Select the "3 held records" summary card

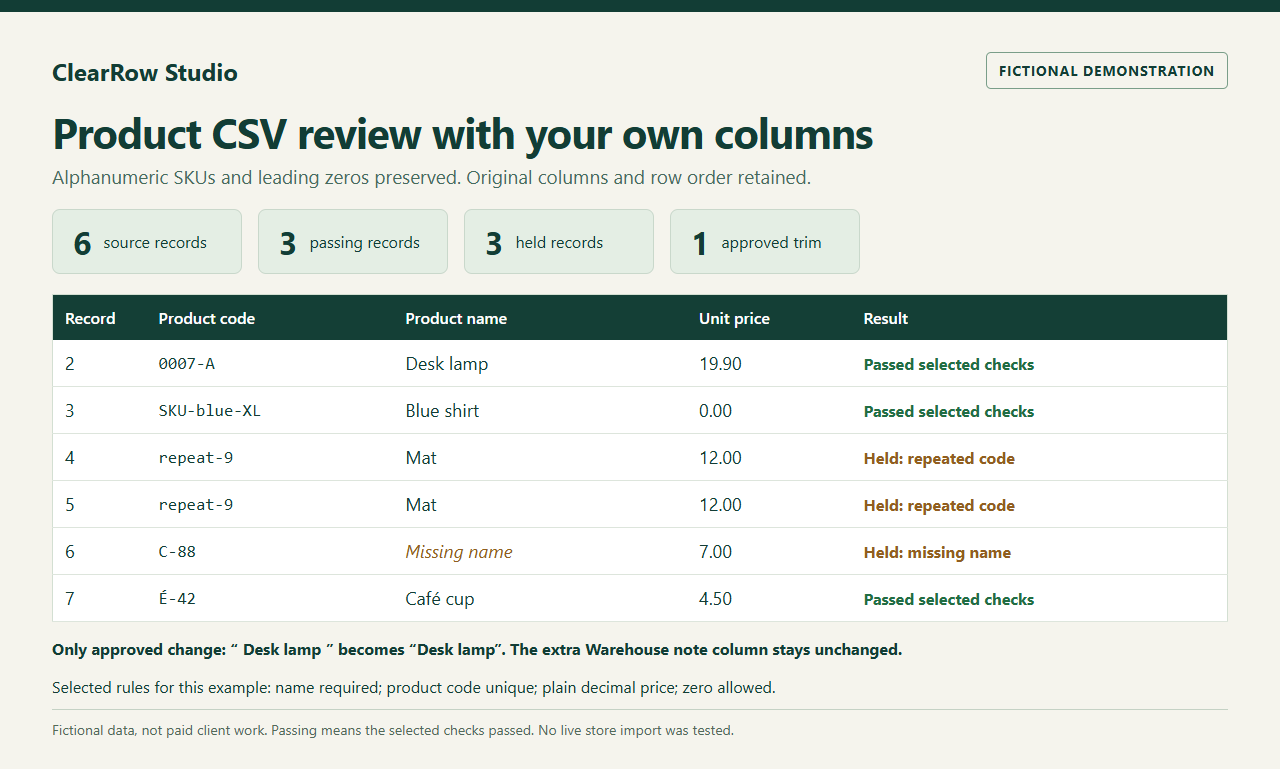click(x=559, y=242)
